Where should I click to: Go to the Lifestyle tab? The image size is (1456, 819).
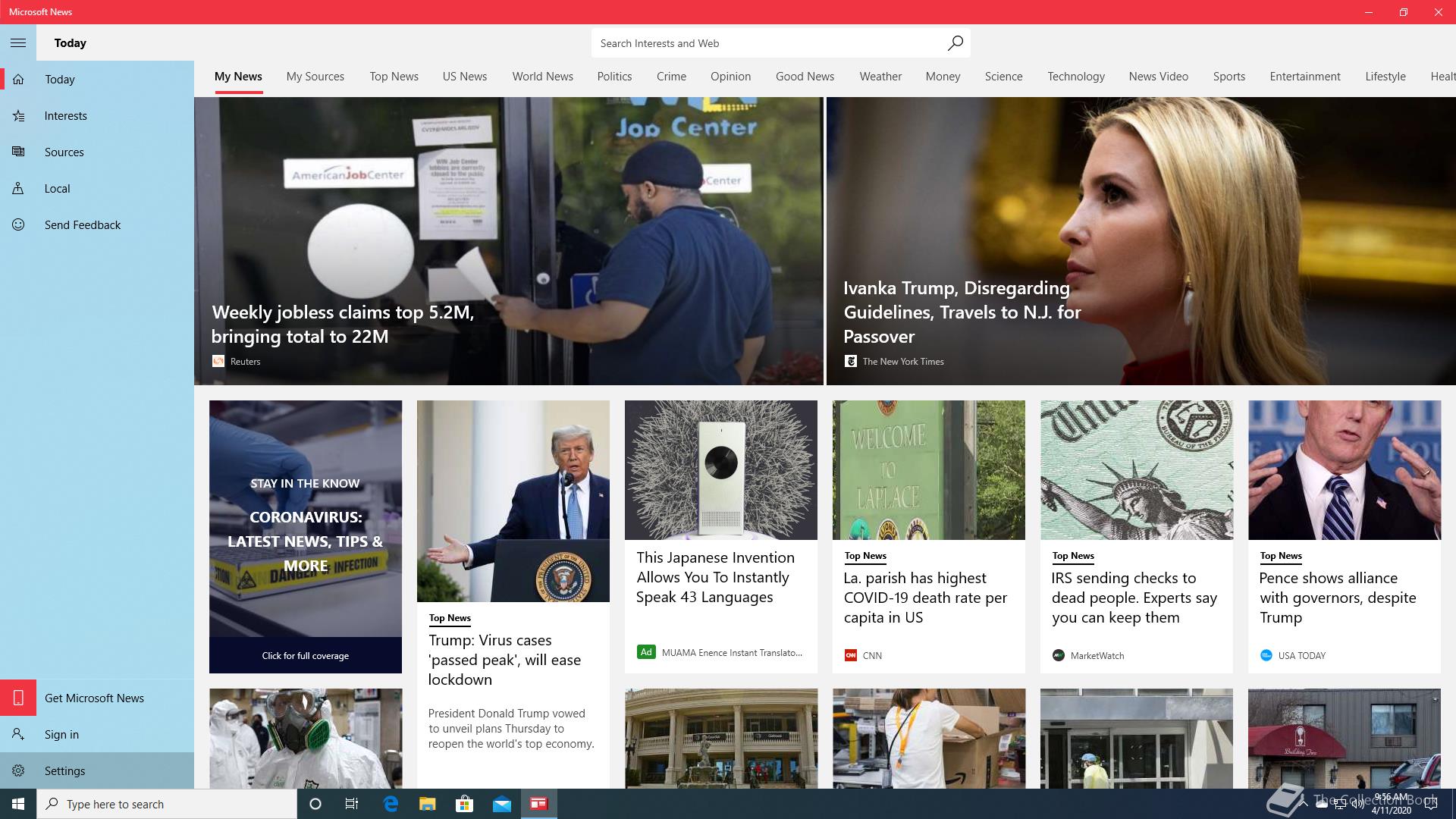[x=1385, y=77]
